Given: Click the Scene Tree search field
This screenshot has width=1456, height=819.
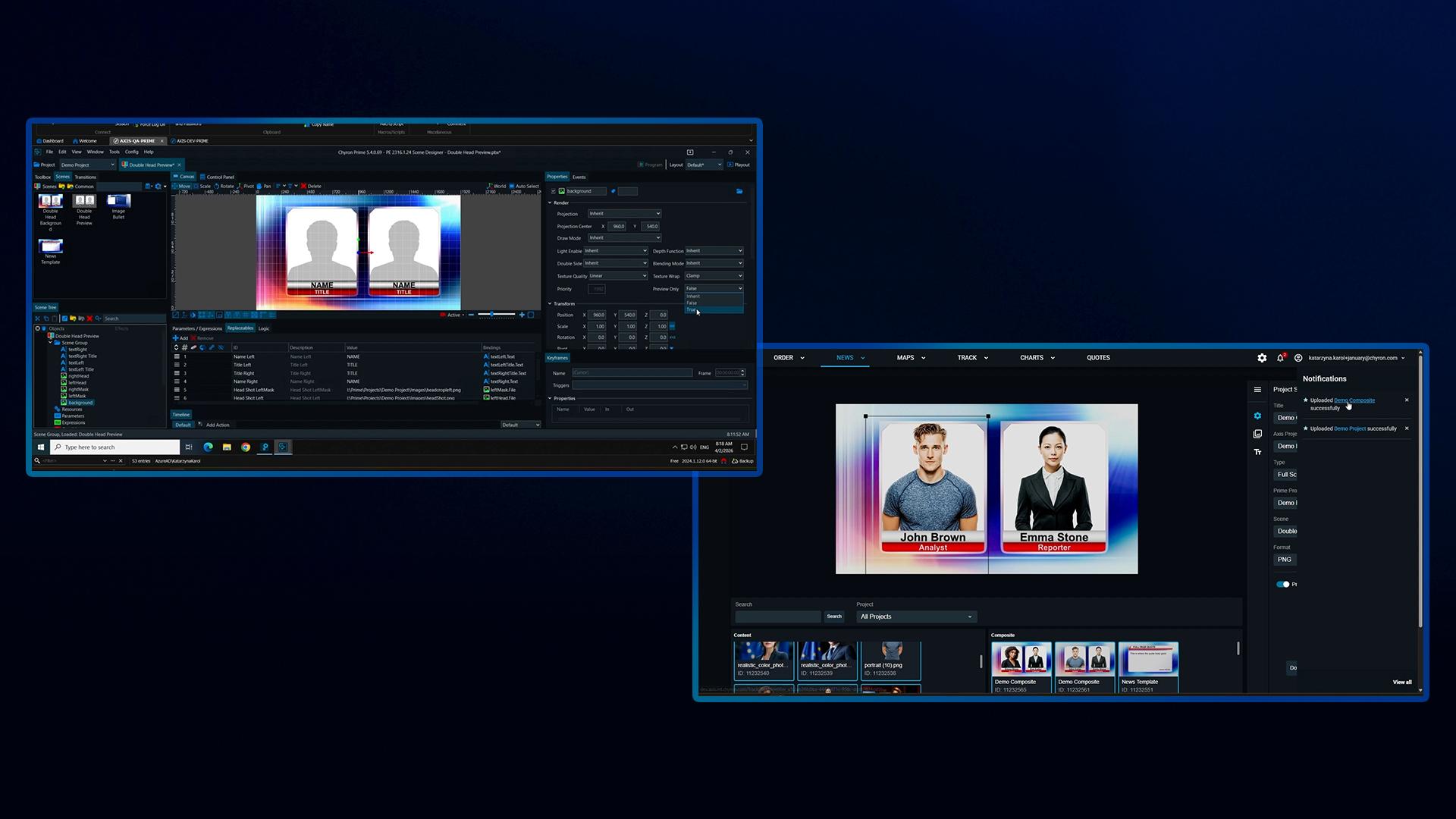Looking at the screenshot, I should click(x=133, y=318).
